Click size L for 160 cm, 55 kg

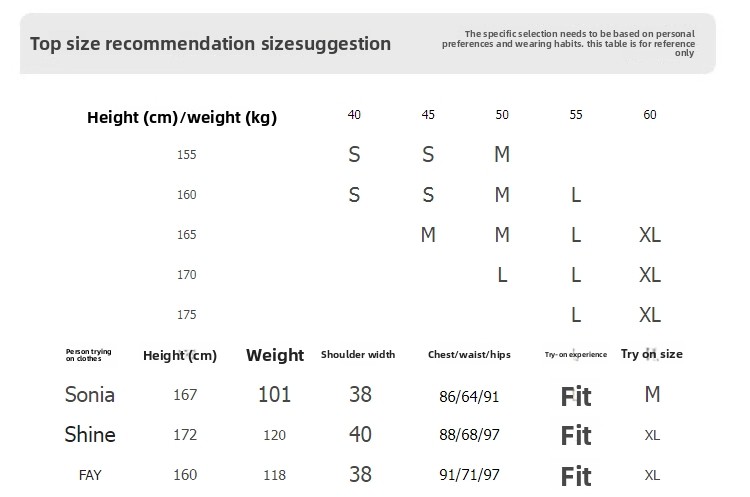[x=576, y=195]
